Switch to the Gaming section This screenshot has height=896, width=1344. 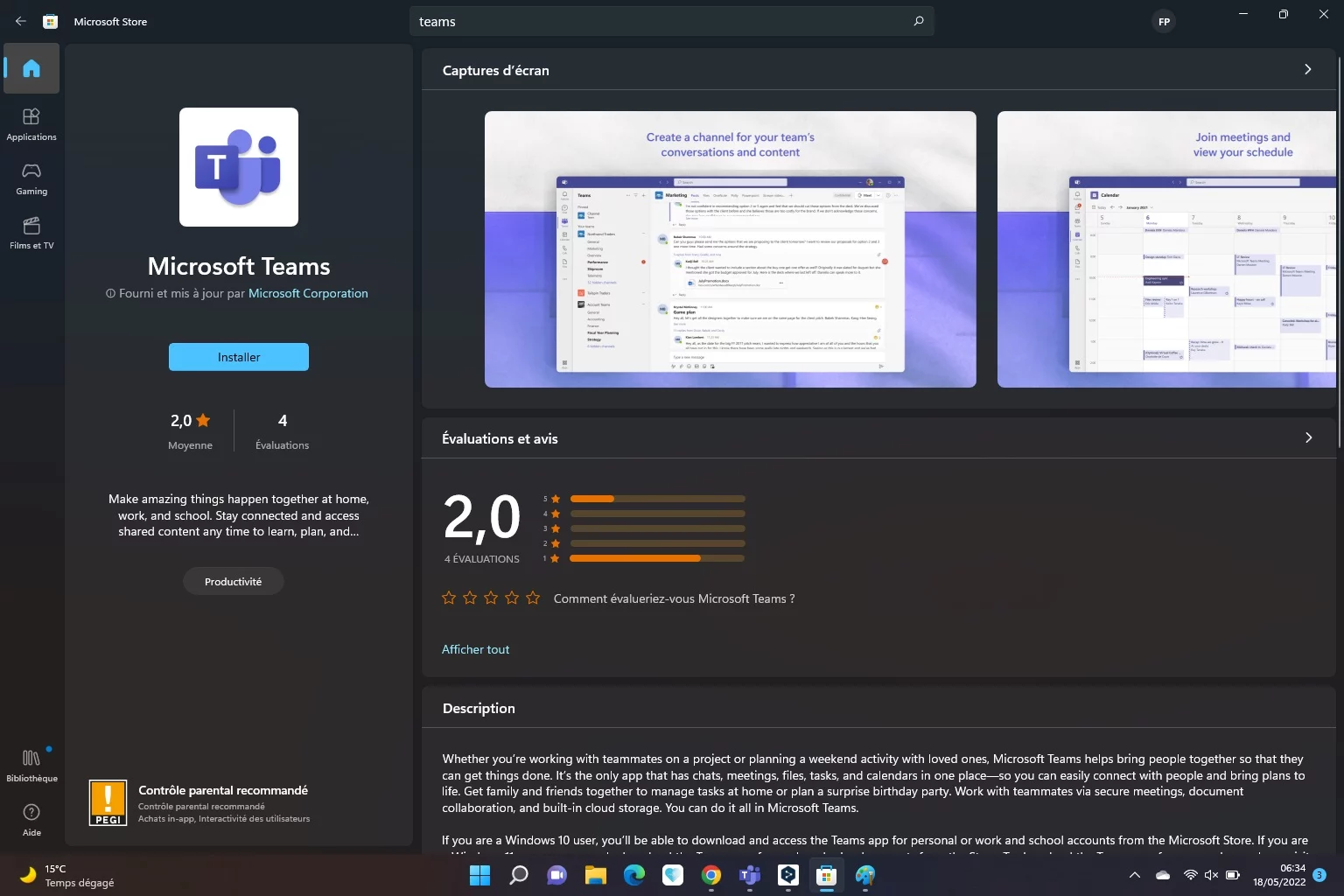(x=31, y=178)
